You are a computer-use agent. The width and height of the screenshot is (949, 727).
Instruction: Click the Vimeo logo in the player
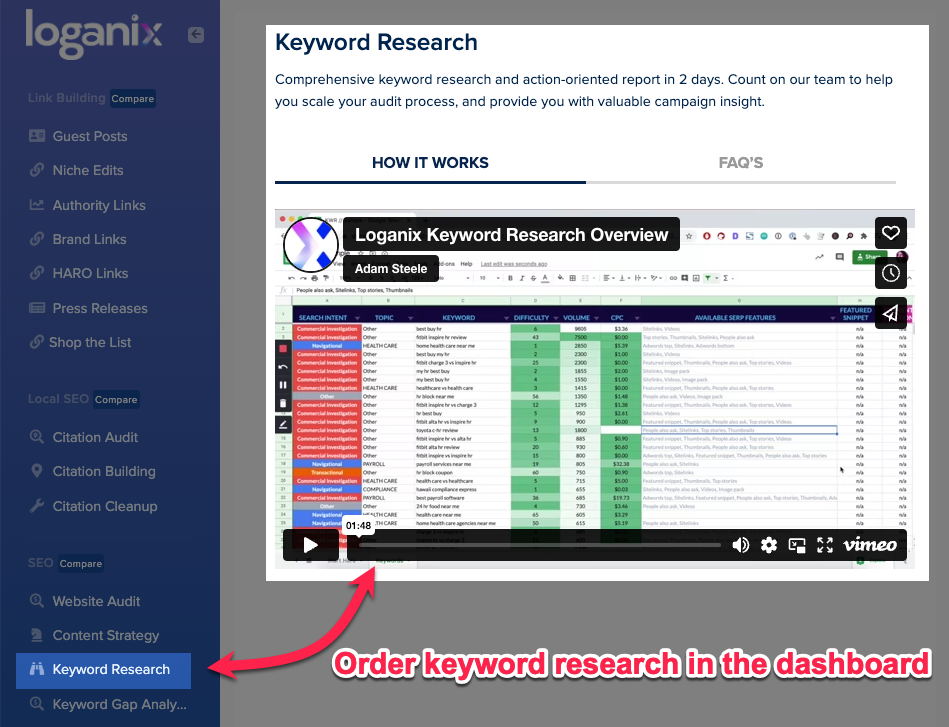(870, 545)
